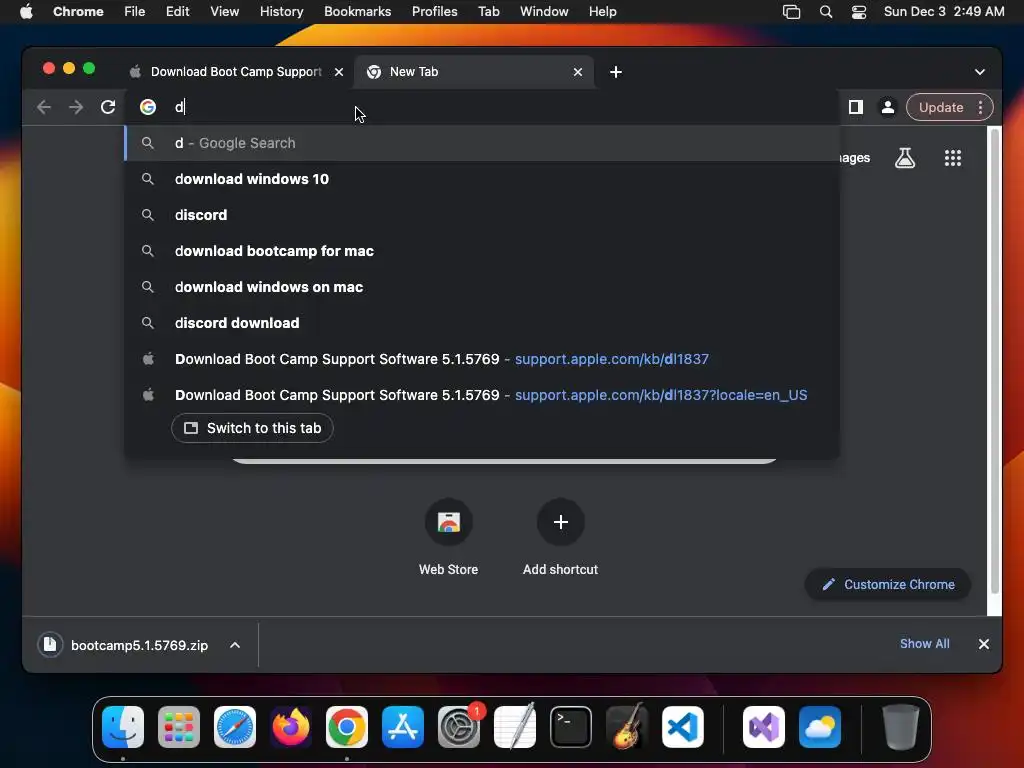Go forward with the forward arrow
1024x768 pixels.
pyautogui.click(x=76, y=107)
